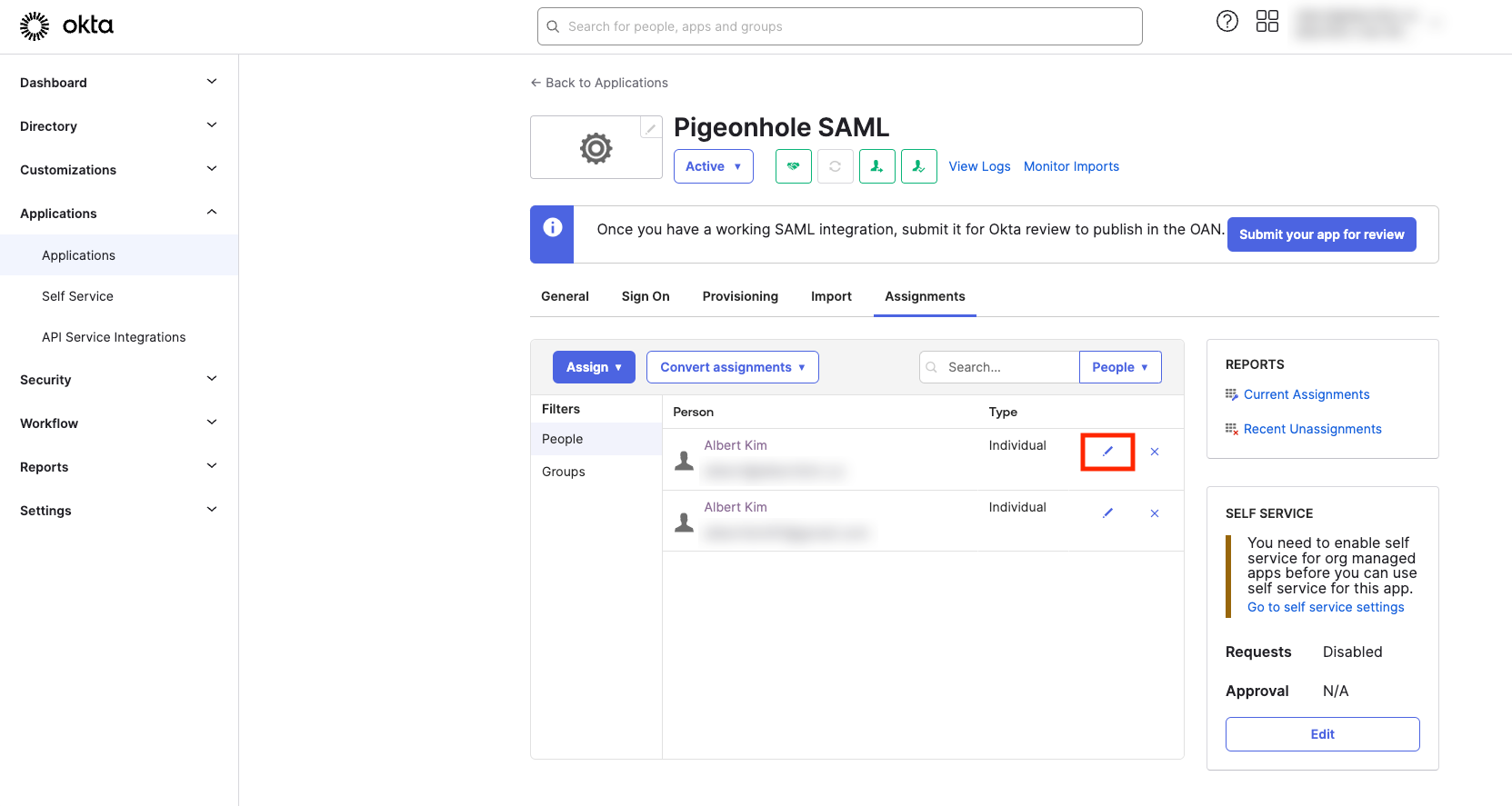Select the People filter
The height and width of the screenshot is (806, 1512).
pos(596,439)
